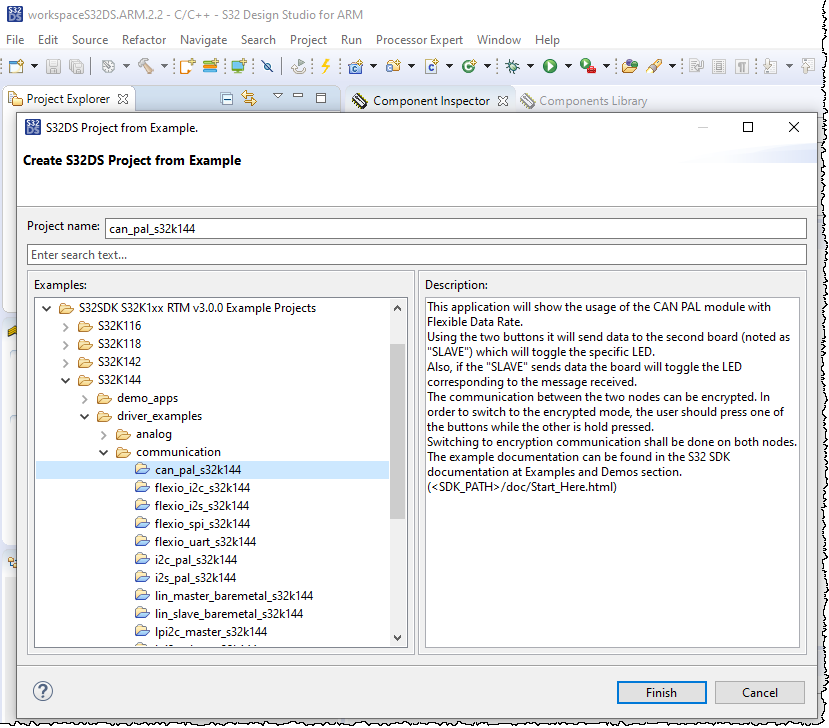
Task: Open the hammer Build dropdown arrow
Action: point(164,66)
